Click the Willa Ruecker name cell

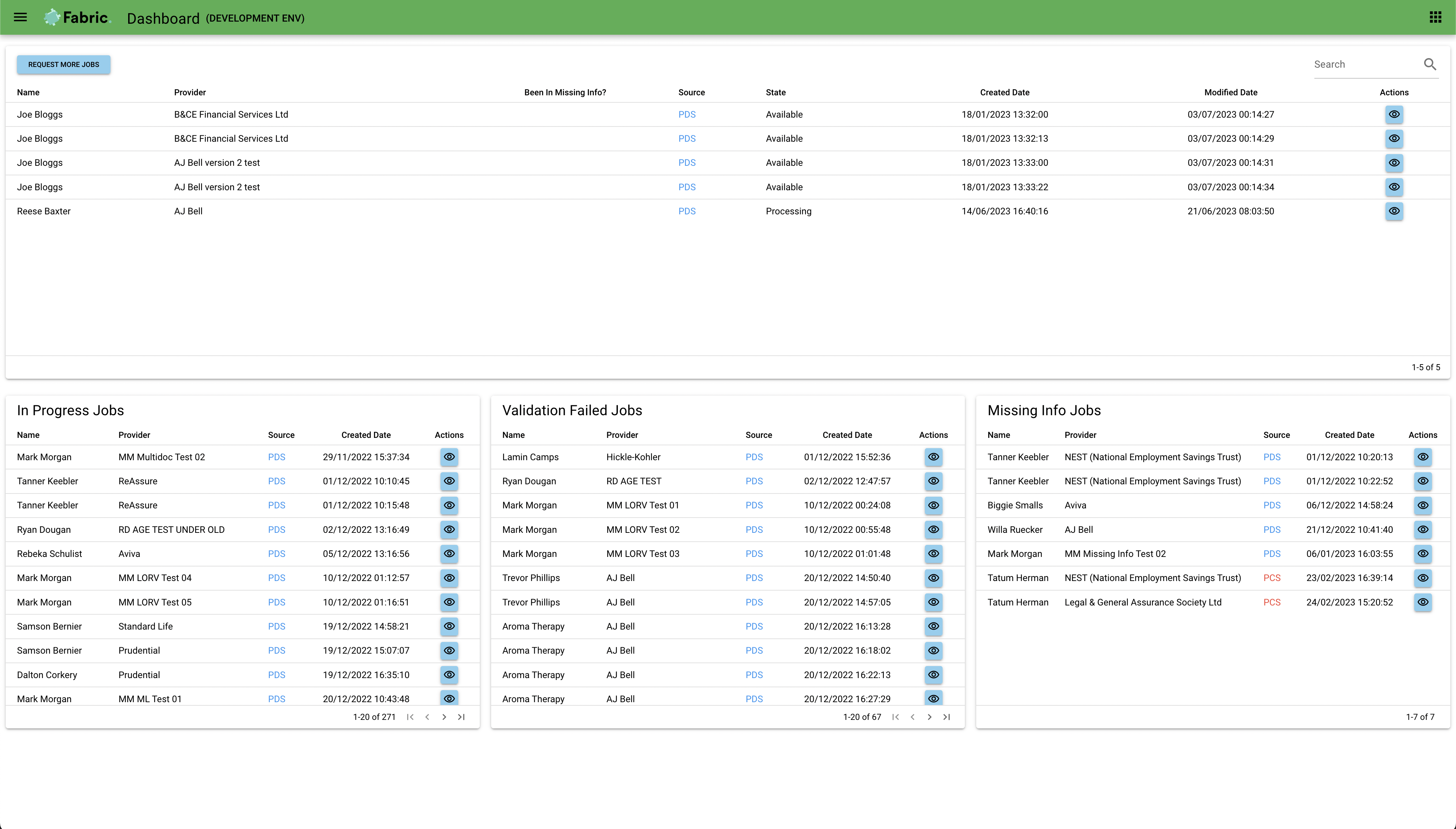pyautogui.click(x=1015, y=530)
